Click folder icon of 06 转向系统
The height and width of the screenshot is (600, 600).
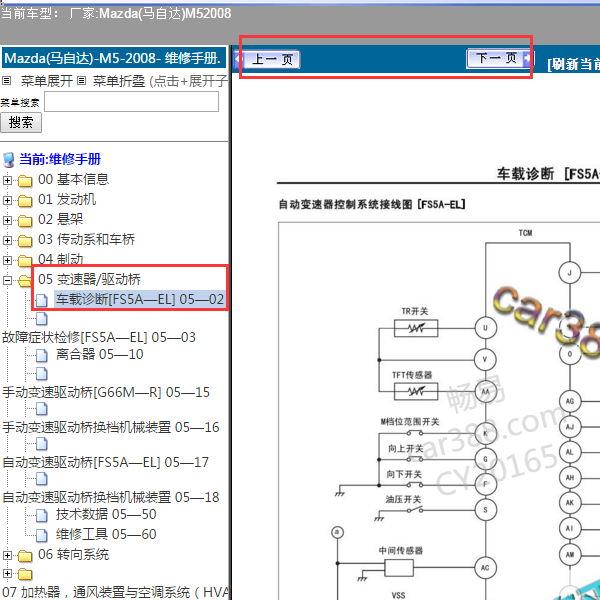(25, 555)
